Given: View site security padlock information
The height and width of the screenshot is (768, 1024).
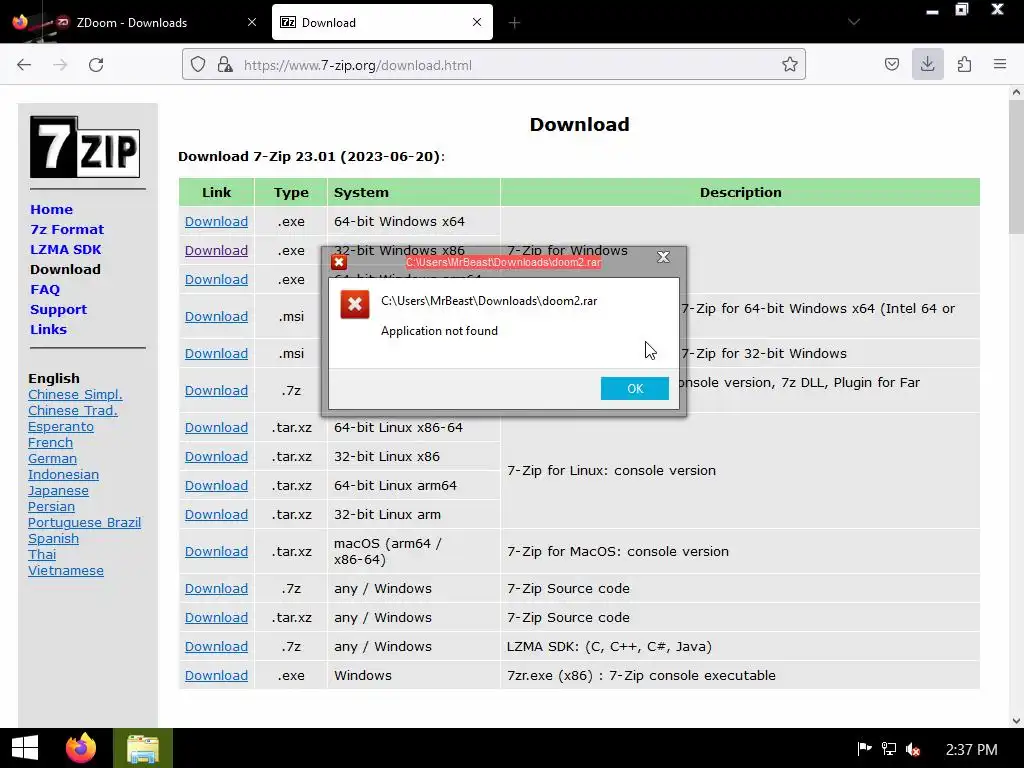Looking at the screenshot, I should tap(225, 65).
